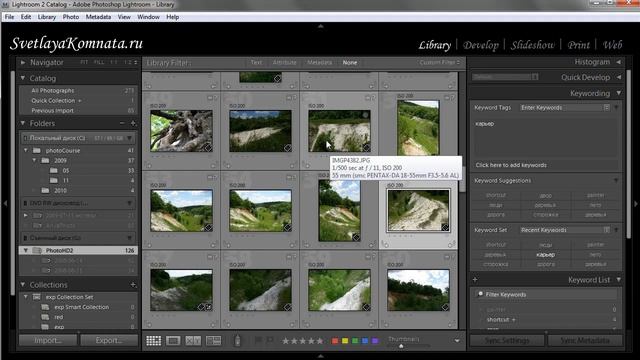Open the Metadata menu

click(98, 17)
